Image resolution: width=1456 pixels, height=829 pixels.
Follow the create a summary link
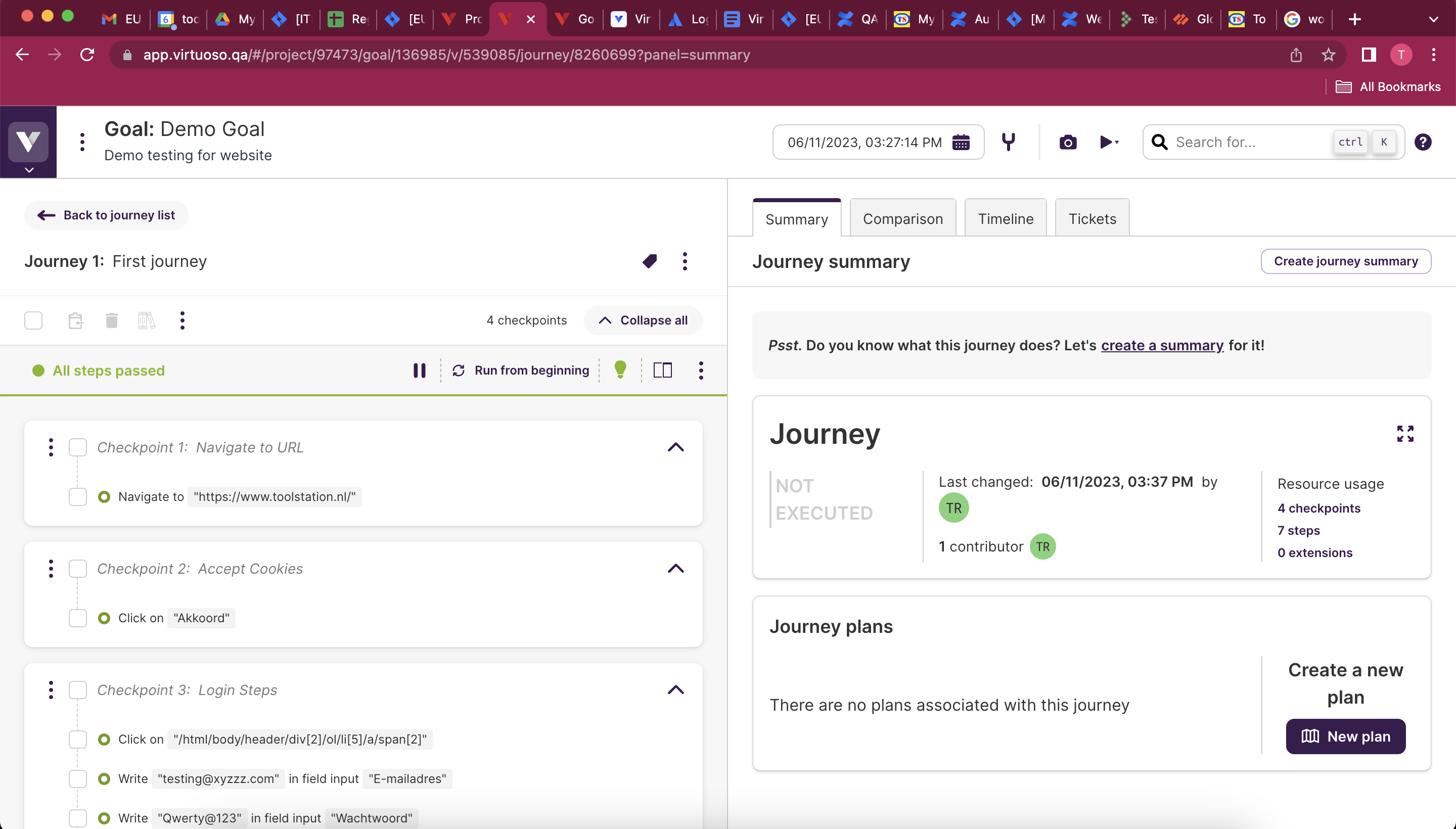tap(1162, 346)
